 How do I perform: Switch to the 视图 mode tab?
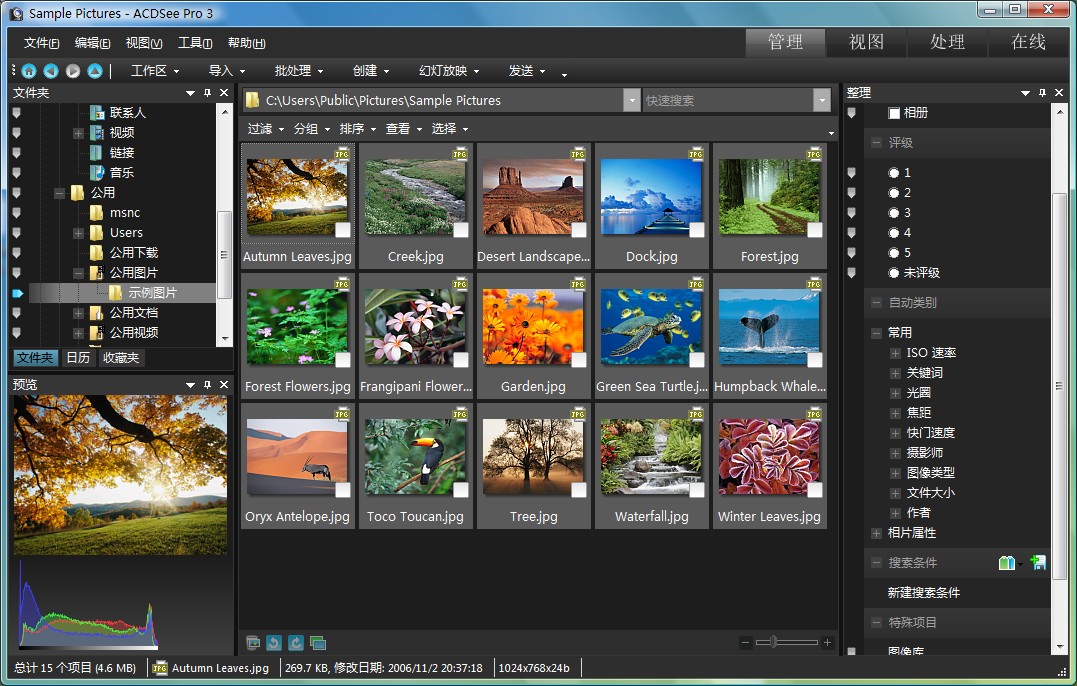point(866,42)
